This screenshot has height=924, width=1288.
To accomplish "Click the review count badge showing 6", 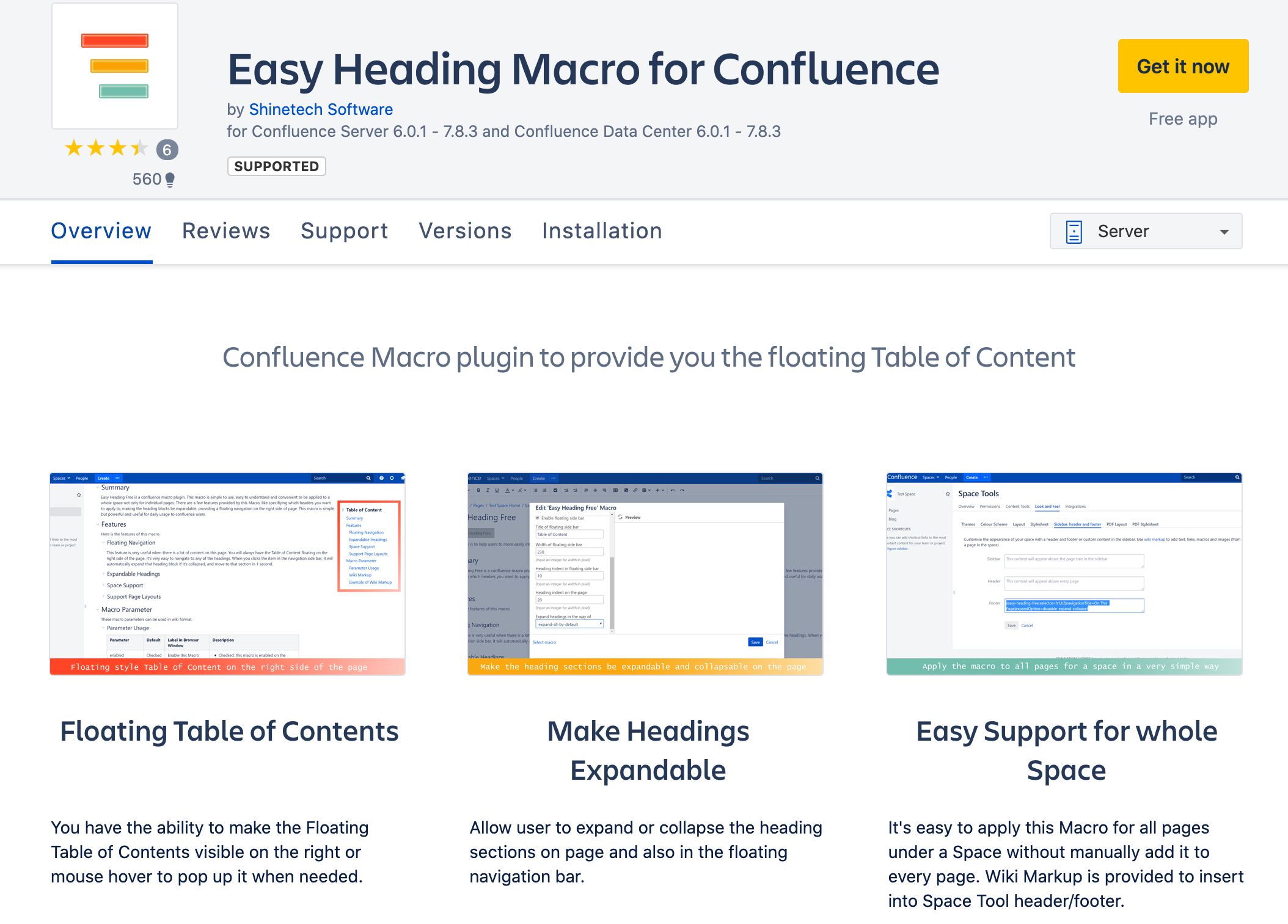I will [167, 150].
